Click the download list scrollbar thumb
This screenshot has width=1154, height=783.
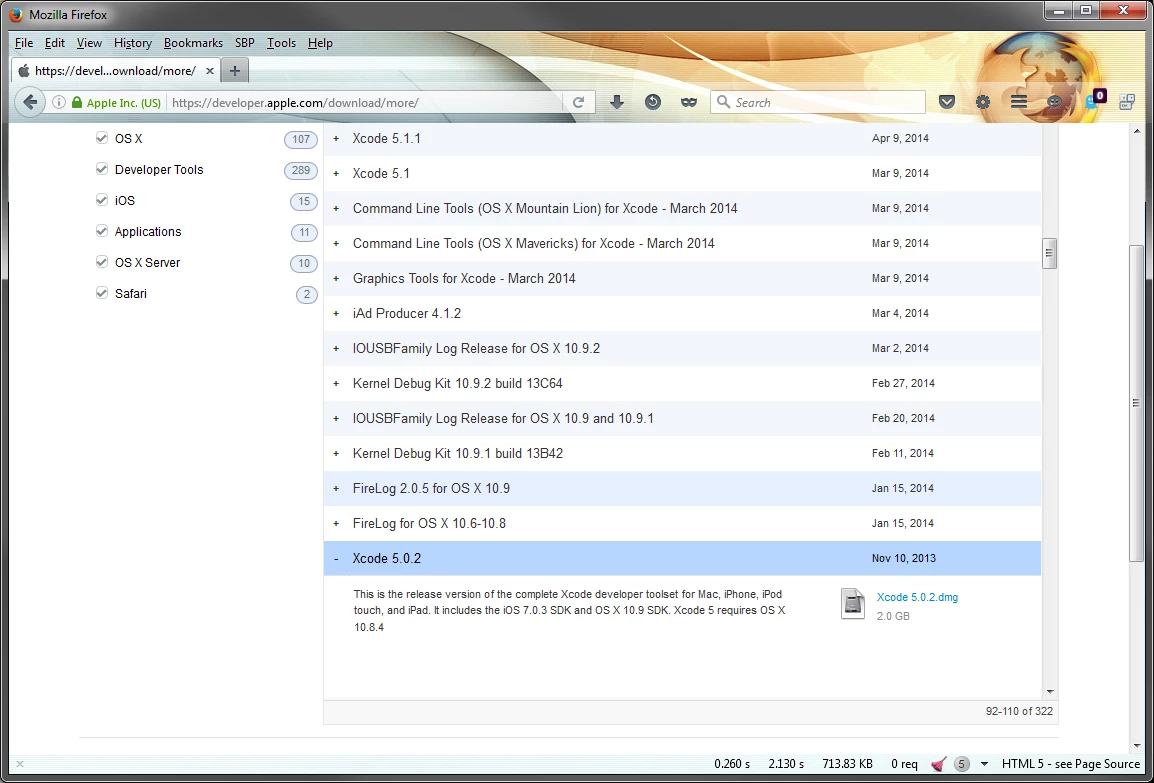click(x=1049, y=253)
